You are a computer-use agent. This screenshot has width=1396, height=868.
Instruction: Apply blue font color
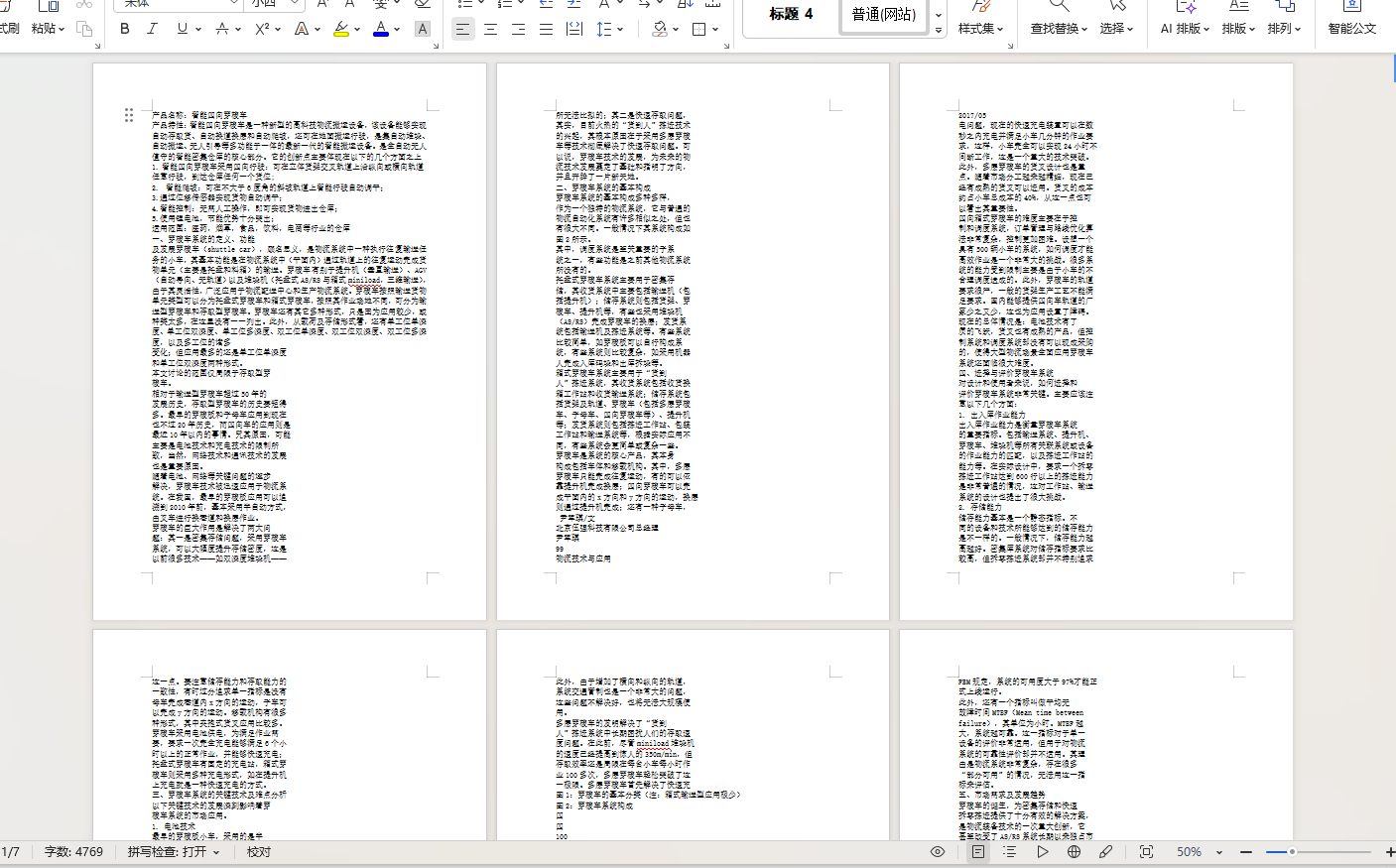[381, 29]
